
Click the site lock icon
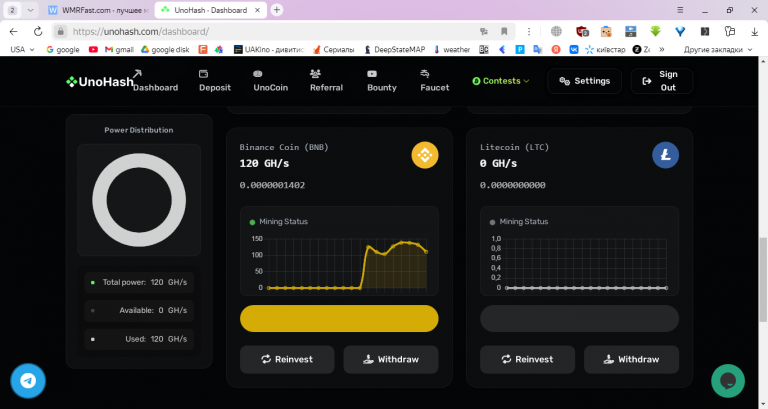coord(60,31)
